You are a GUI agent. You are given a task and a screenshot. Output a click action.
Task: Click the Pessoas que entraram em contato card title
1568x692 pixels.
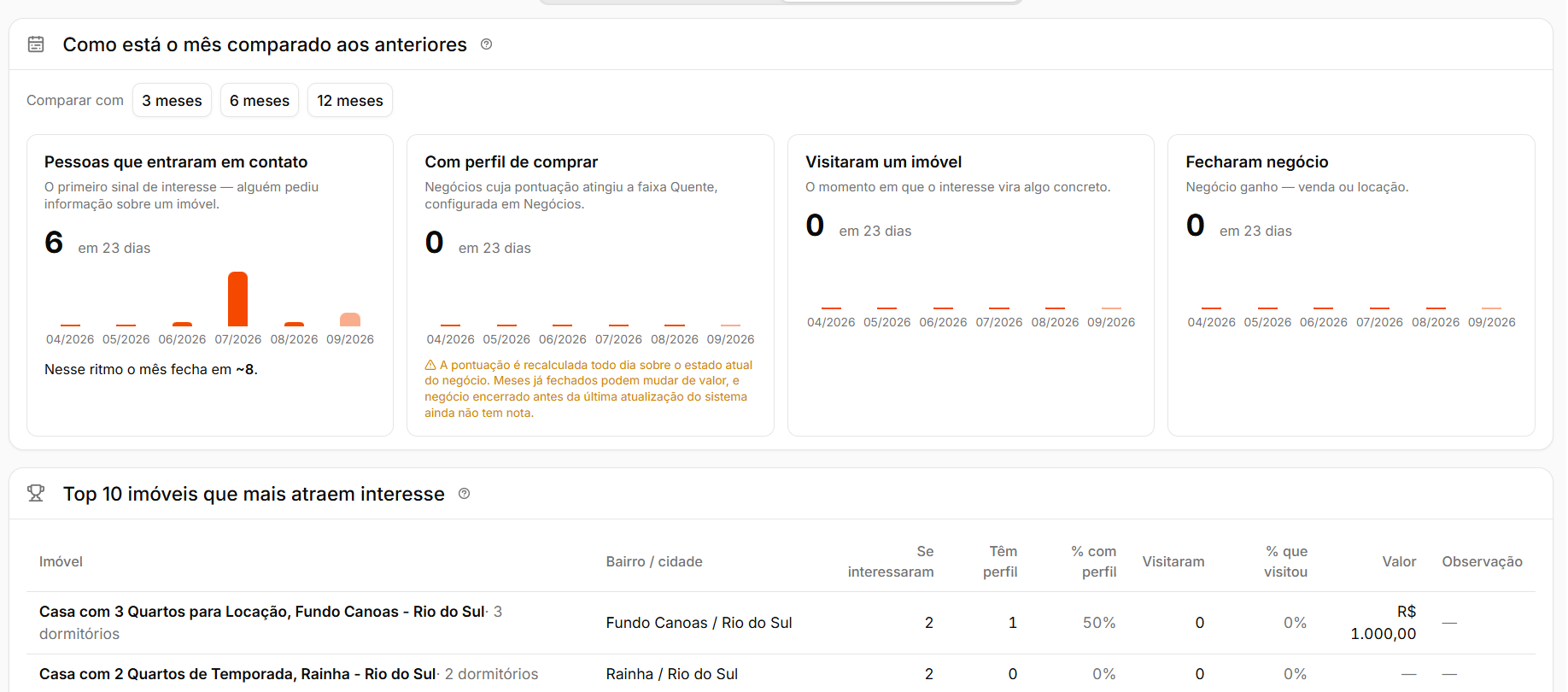click(x=176, y=161)
